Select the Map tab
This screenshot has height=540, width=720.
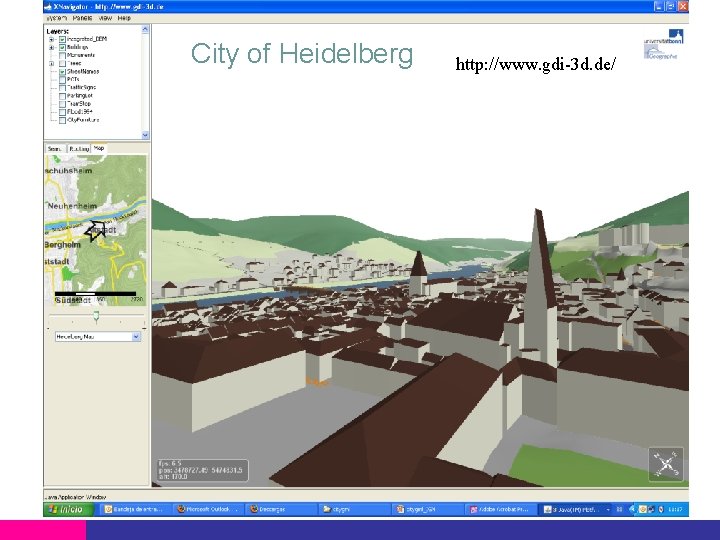(x=99, y=148)
